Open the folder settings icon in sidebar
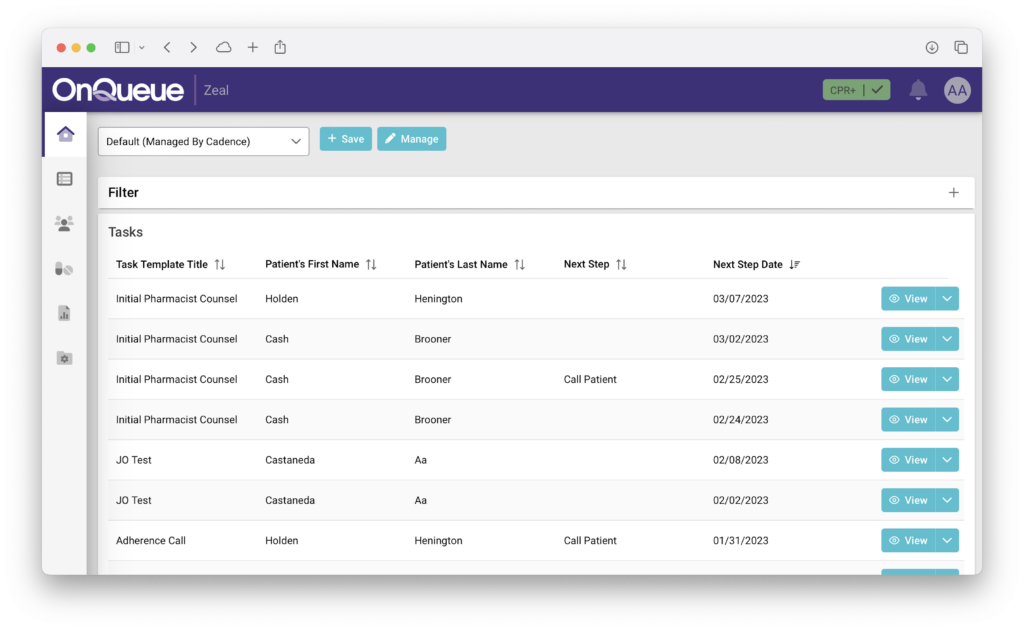 65,358
